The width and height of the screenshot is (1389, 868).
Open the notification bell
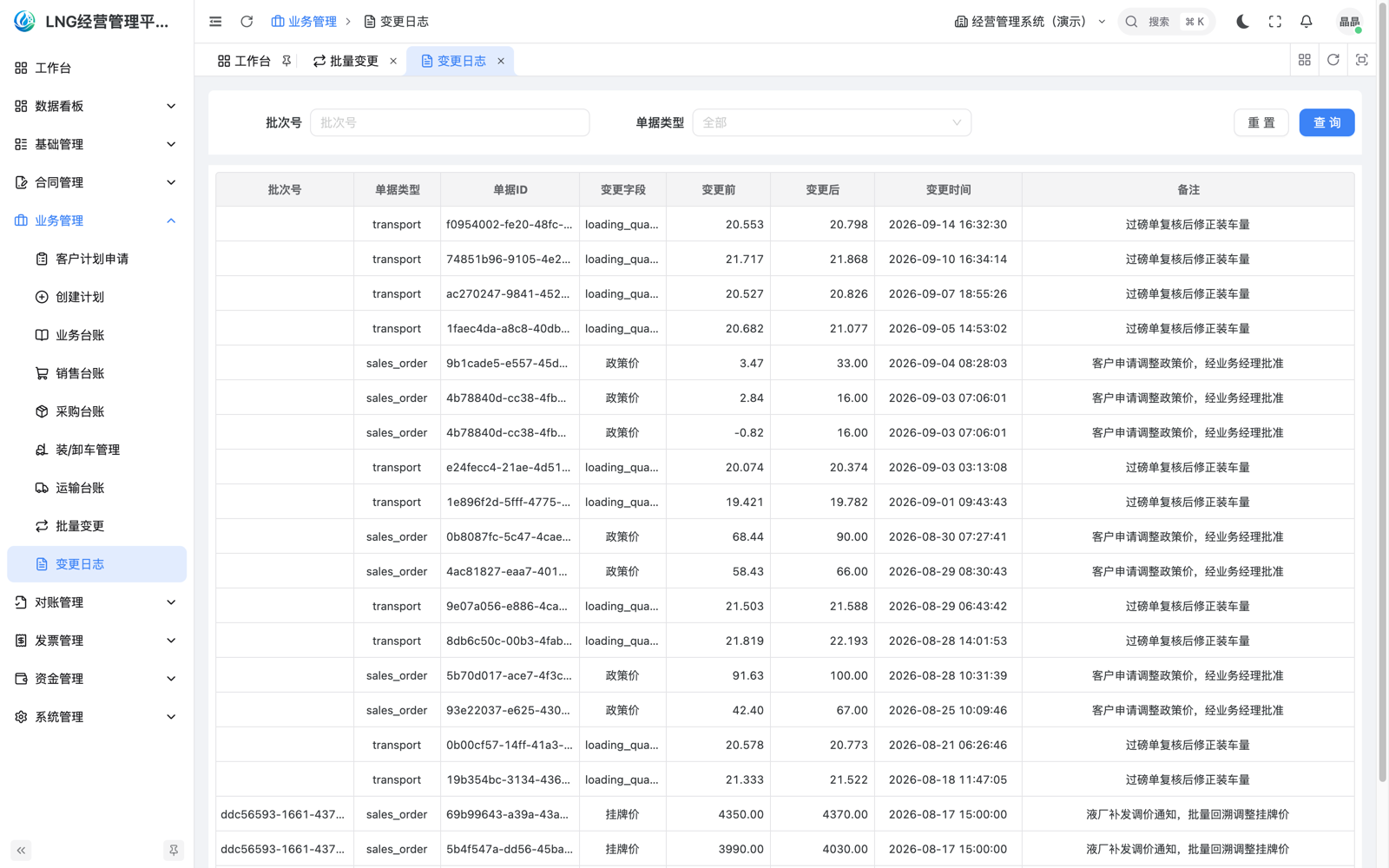pyautogui.click(x=1306, y=22)
